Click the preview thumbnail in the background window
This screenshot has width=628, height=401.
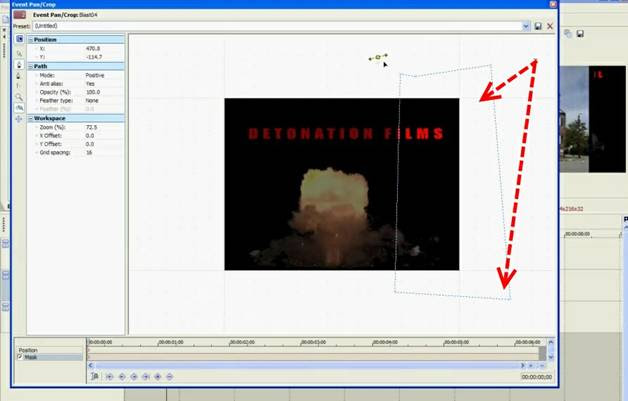(x=592, y=119)
